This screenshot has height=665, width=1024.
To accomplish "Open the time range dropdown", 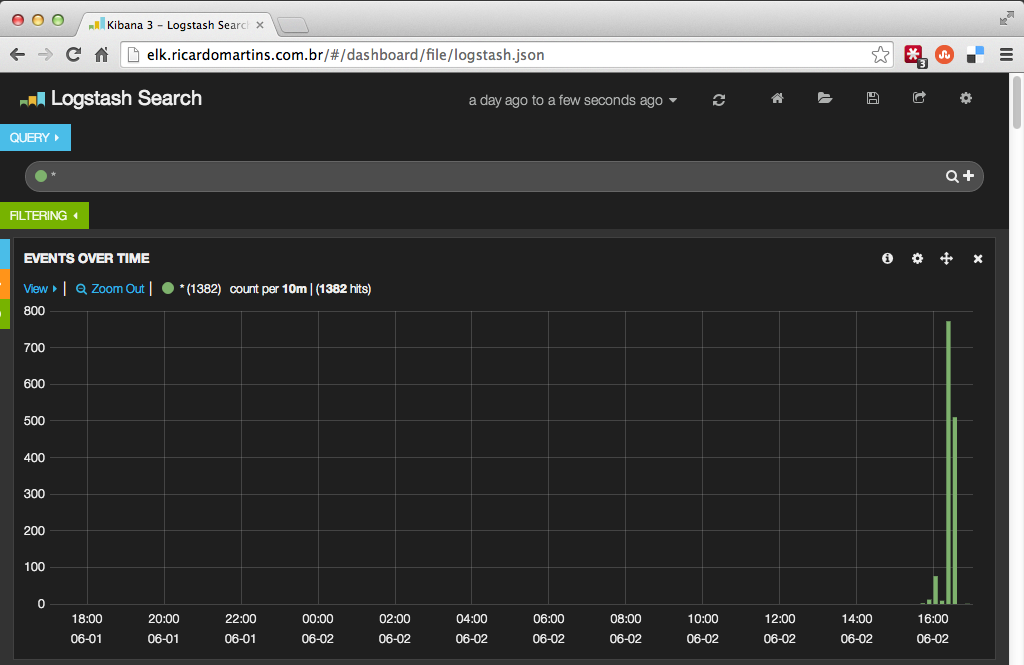I will click(x=571, y=100).
